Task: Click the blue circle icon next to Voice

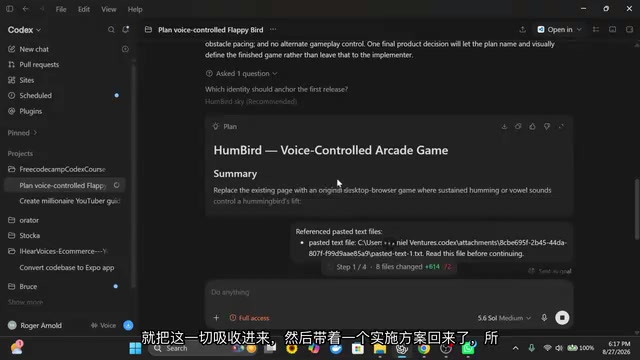Action: click(128, 325)
